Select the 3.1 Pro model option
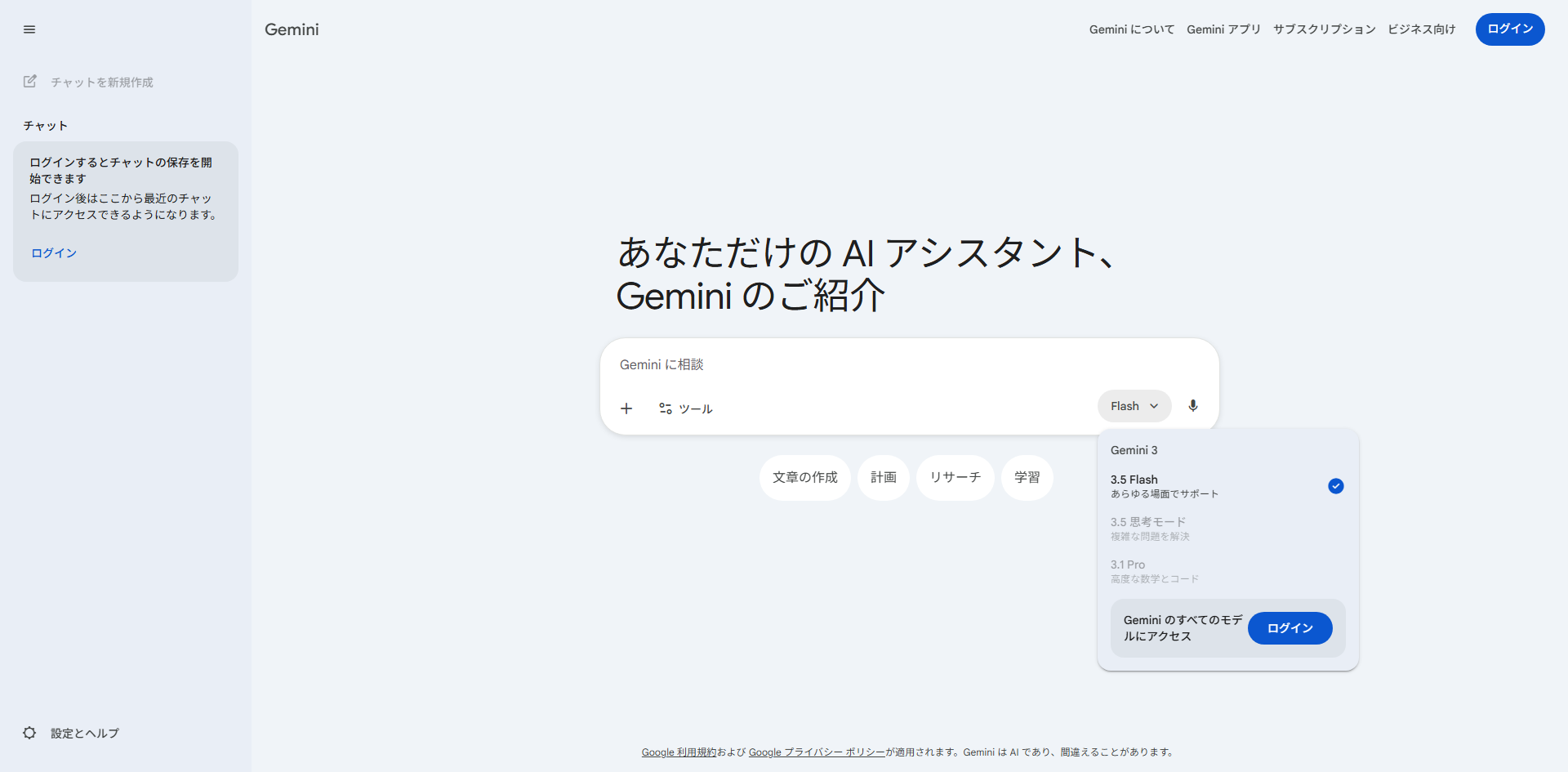Screen dimensions: 1568x772 pyautogui.click(x=1227, y=571)
